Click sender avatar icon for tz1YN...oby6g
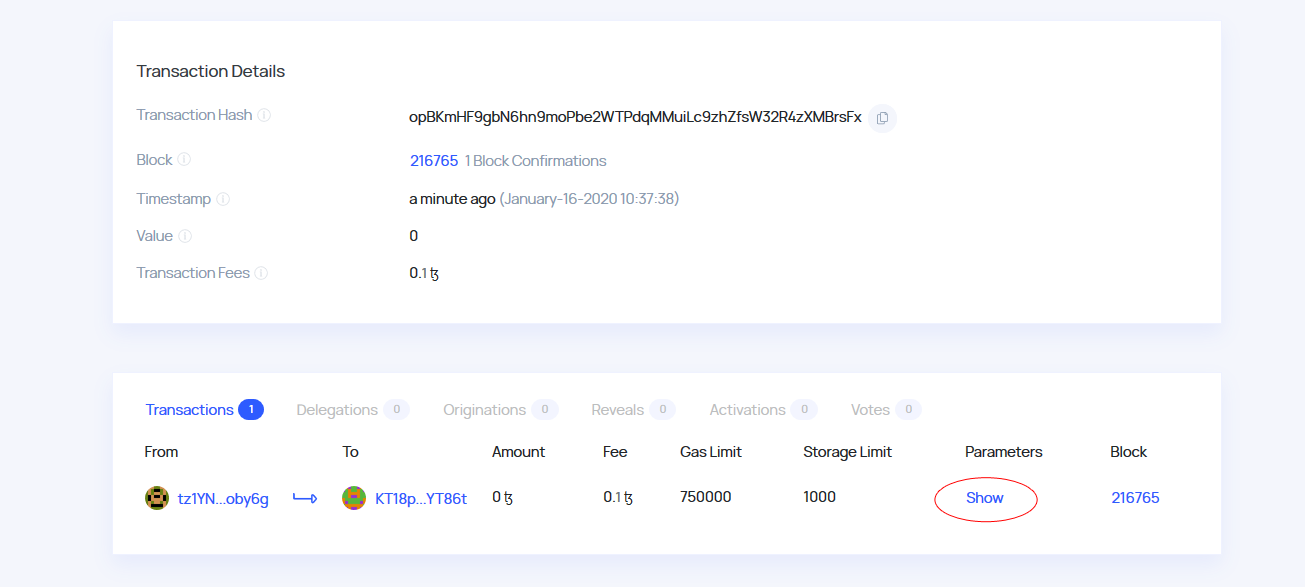The image size is (1305, 587). 156,498
